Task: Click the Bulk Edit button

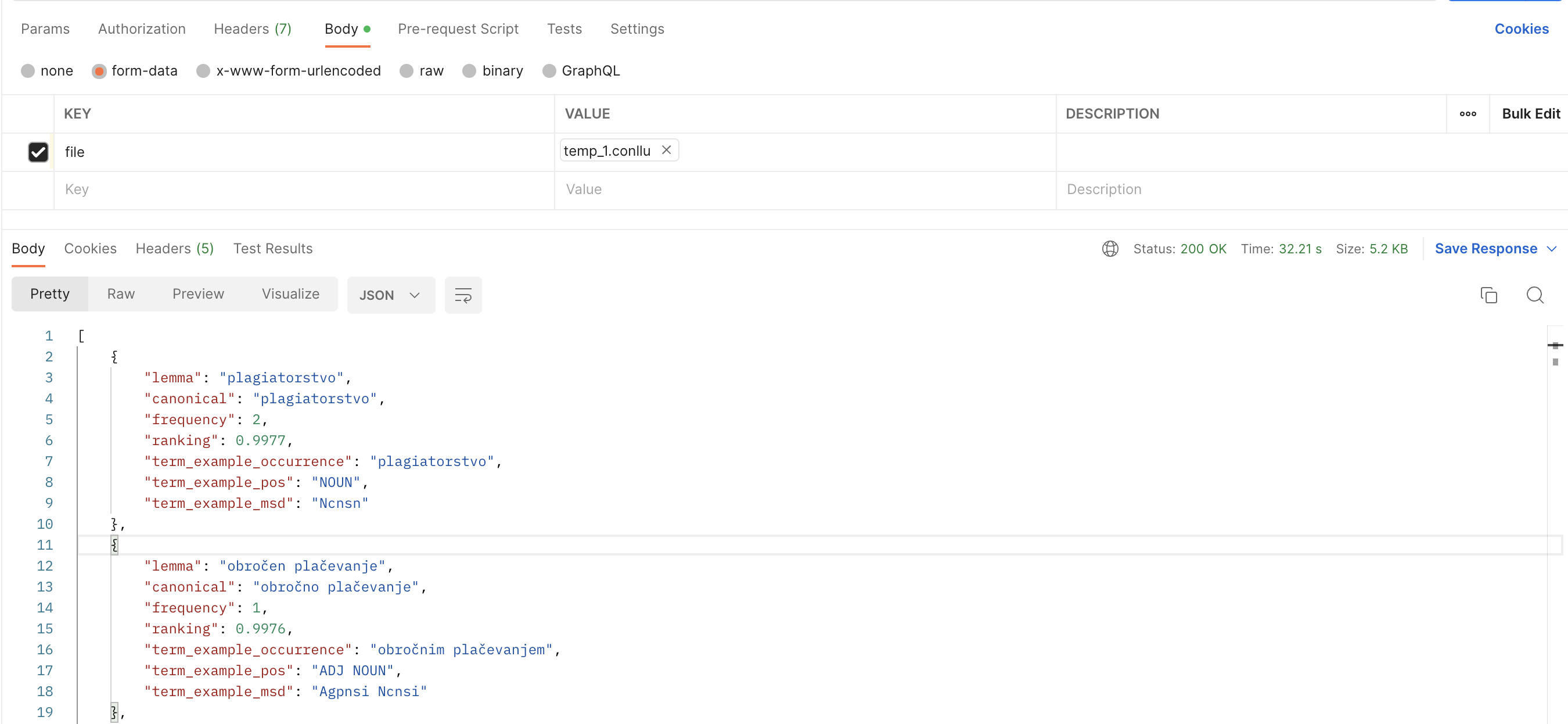Action: click(x=1530, y=114)
